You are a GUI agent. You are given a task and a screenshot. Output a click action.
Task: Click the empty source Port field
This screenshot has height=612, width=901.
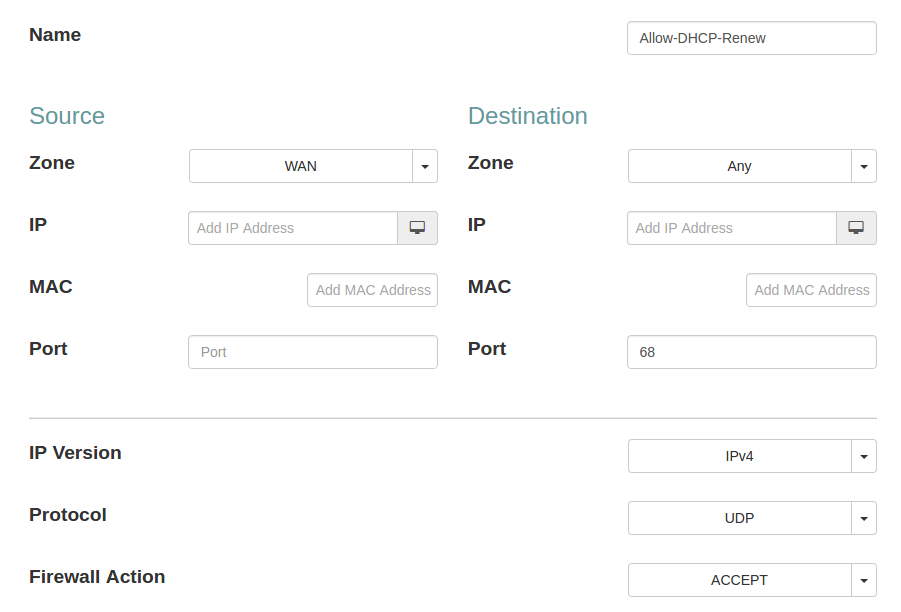pyautogui.click(x=312, y=352)
